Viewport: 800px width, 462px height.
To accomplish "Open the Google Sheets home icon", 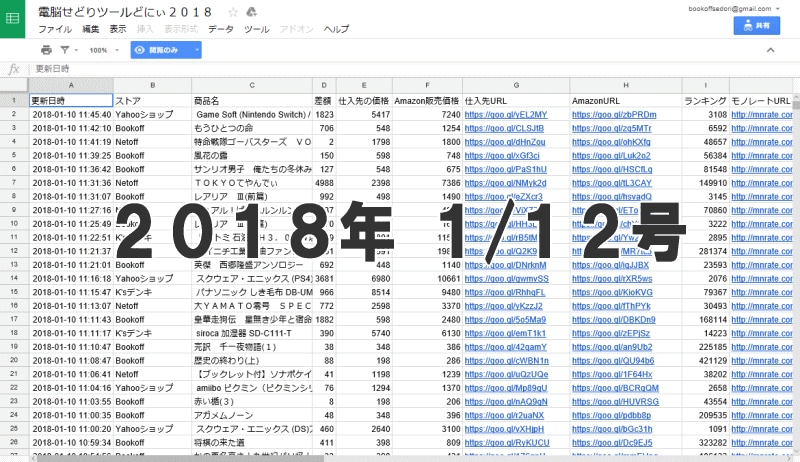I will [x=12, y=19].
